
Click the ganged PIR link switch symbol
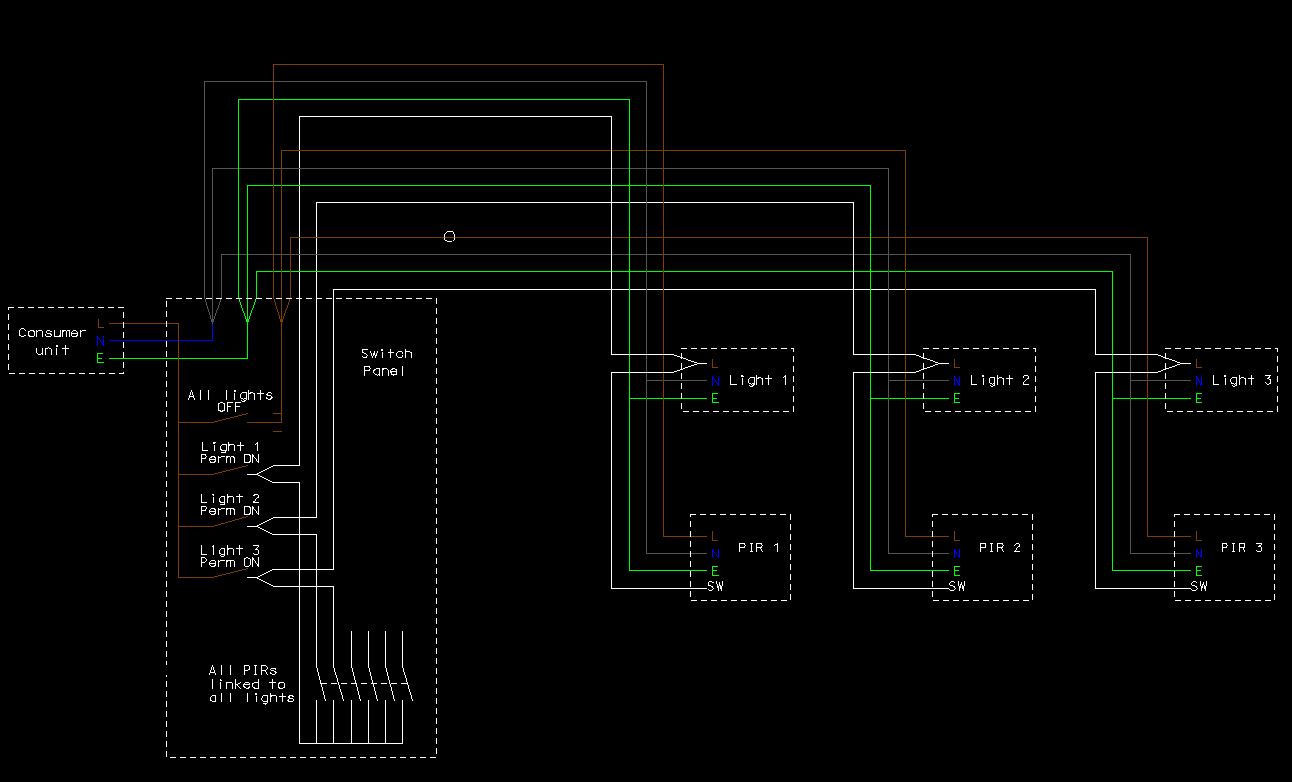coord(362,688)
